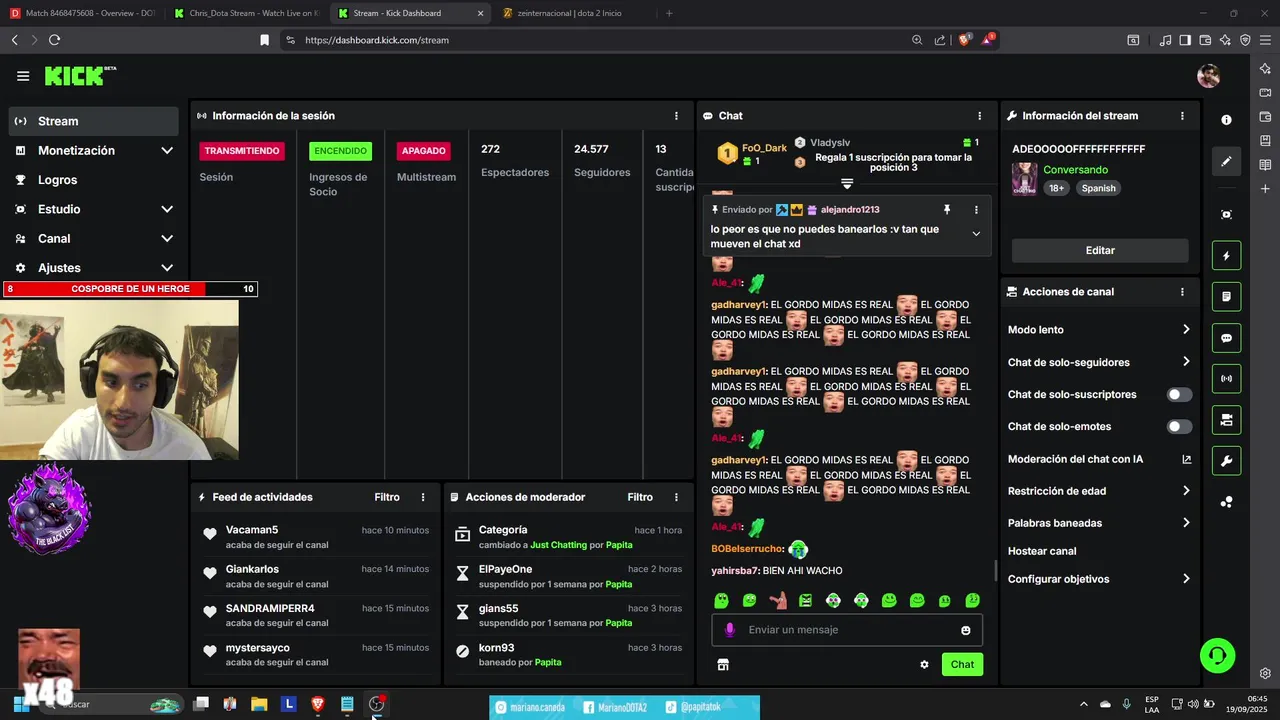1280x720 pixels.
Task: Click the Papita link in korn93 ban row
Action: [x=548, y=662]
